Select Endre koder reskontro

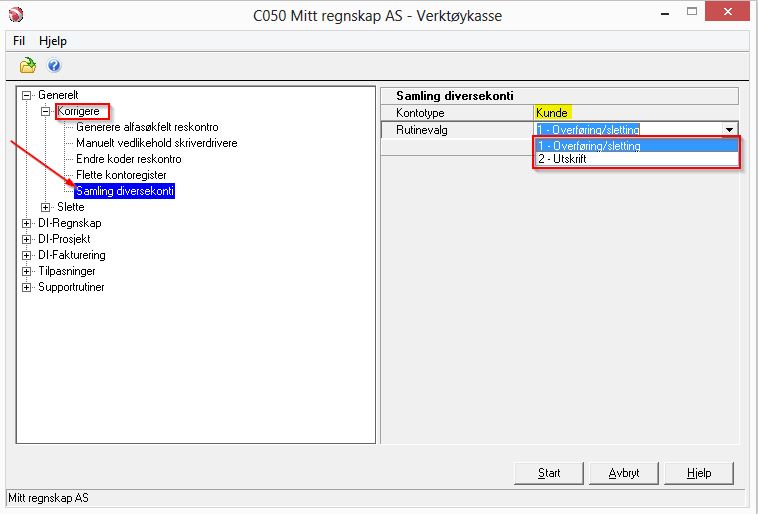(129, 159)
